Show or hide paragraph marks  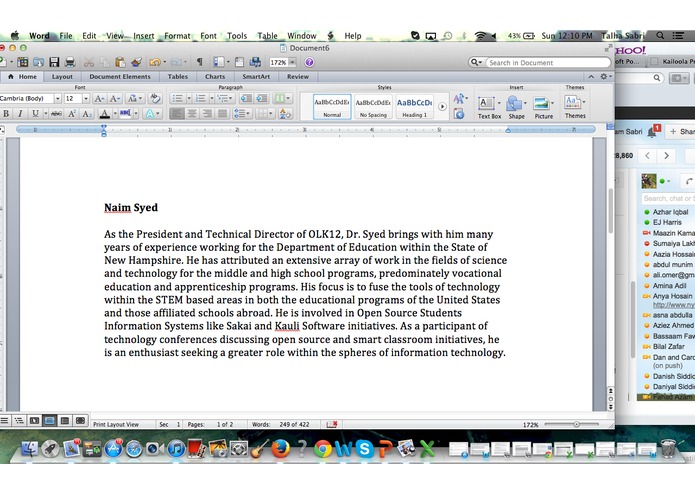point(199,62)
